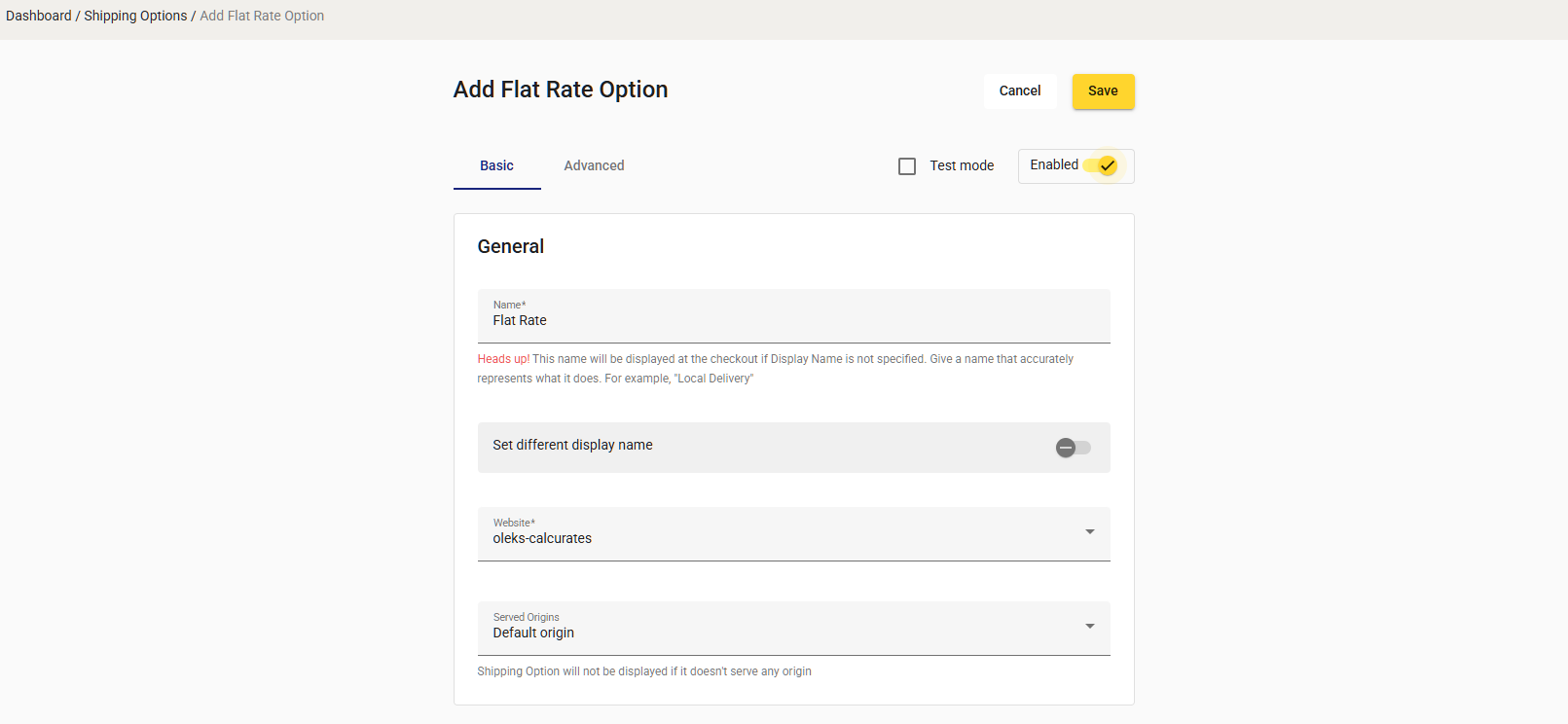
Task: Click the Dashboard breadcrumb link
Action: click(39, 16)
